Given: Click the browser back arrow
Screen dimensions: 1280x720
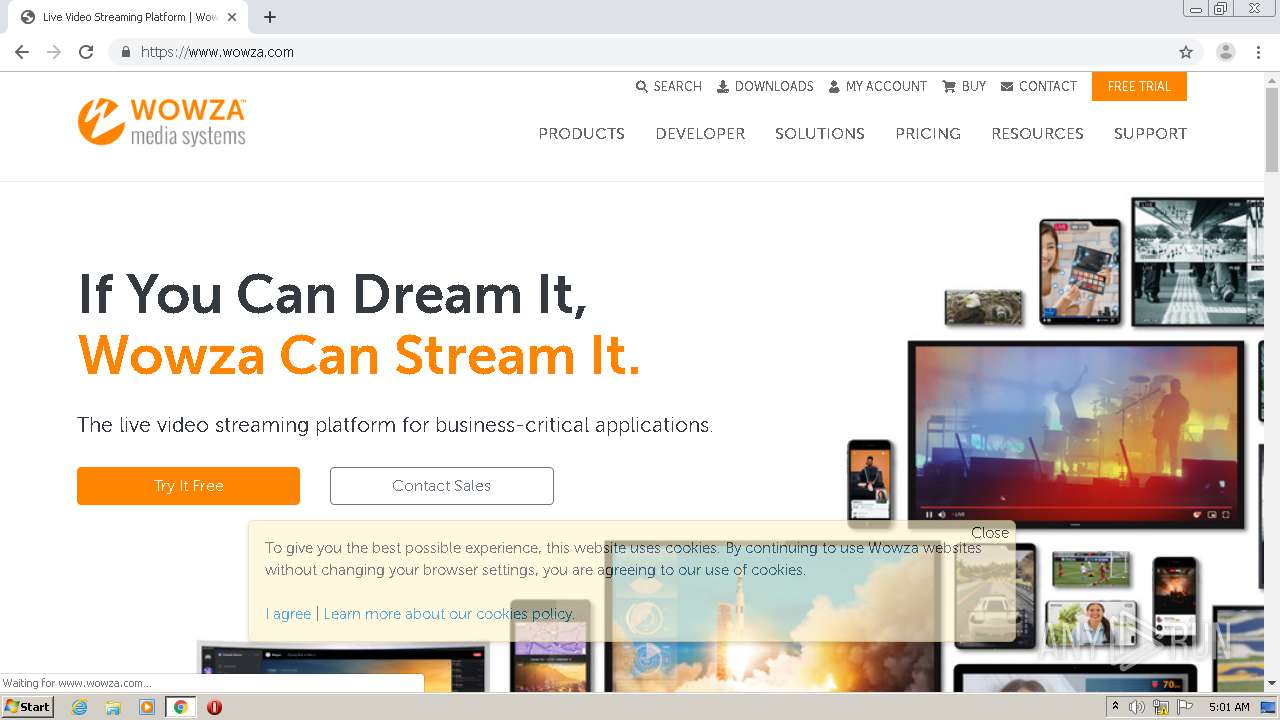Looking at the screenshot, I should coord(22,52).
